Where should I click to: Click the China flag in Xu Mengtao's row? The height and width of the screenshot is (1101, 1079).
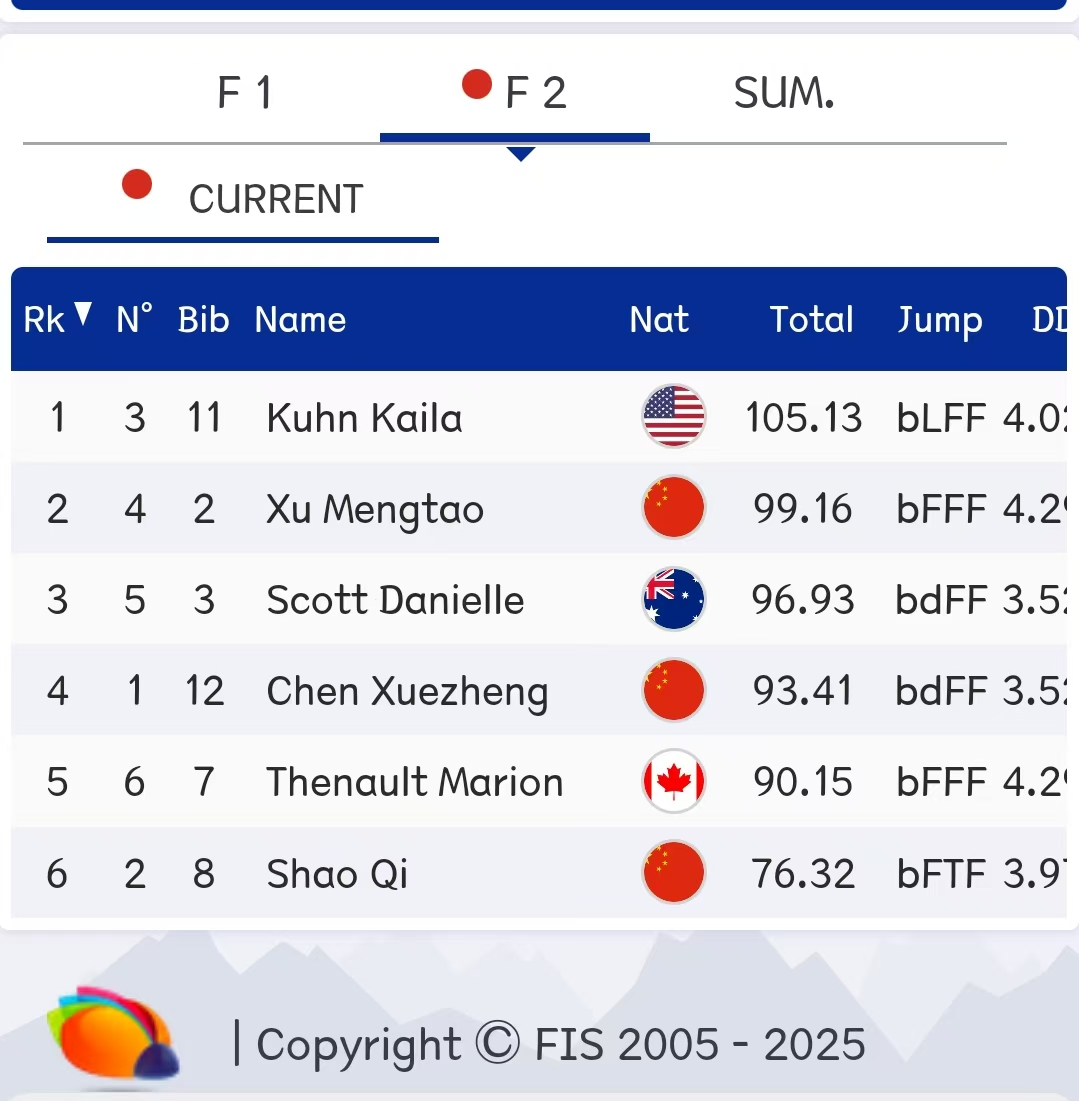673,508
